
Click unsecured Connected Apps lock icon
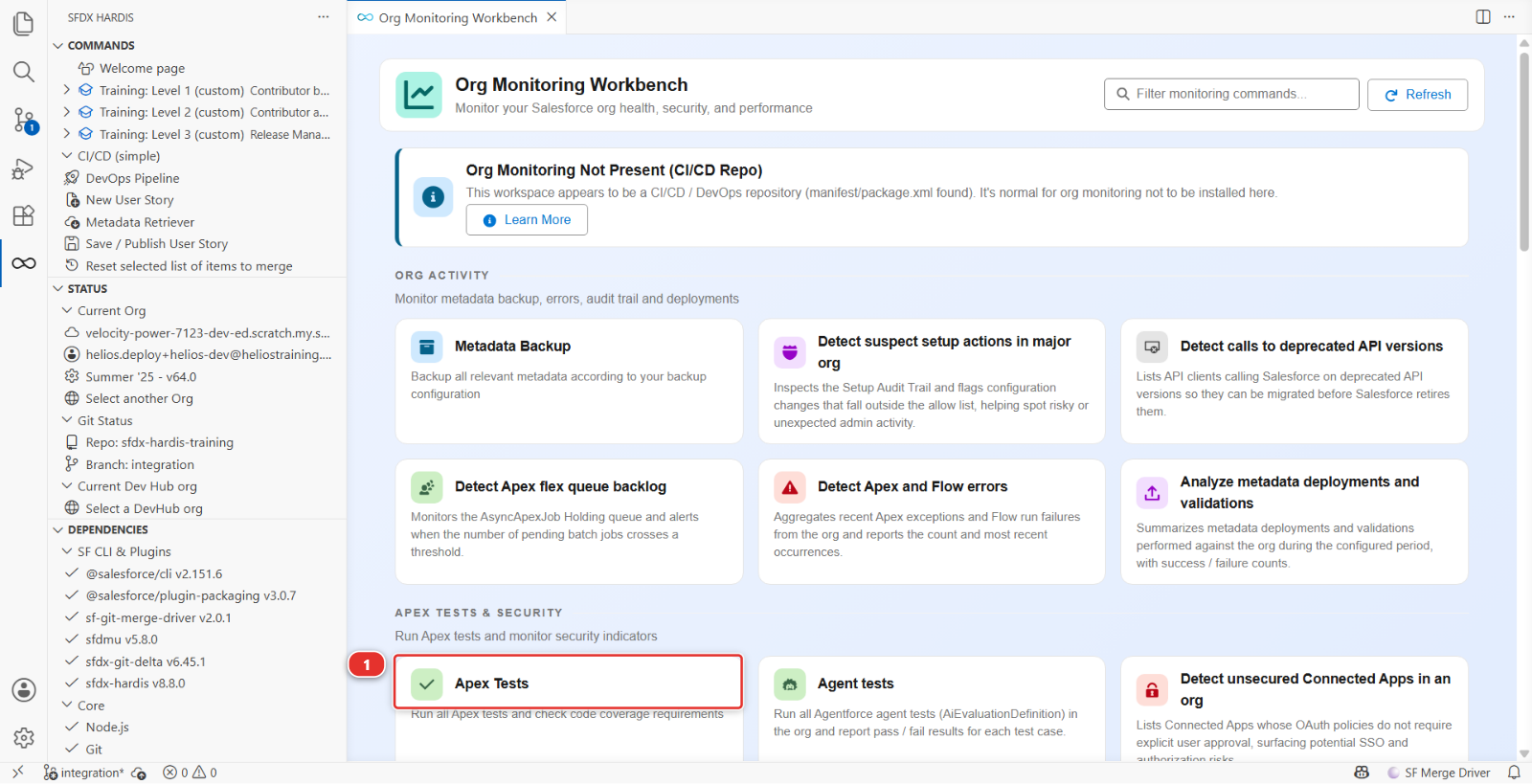point(1152,689)
